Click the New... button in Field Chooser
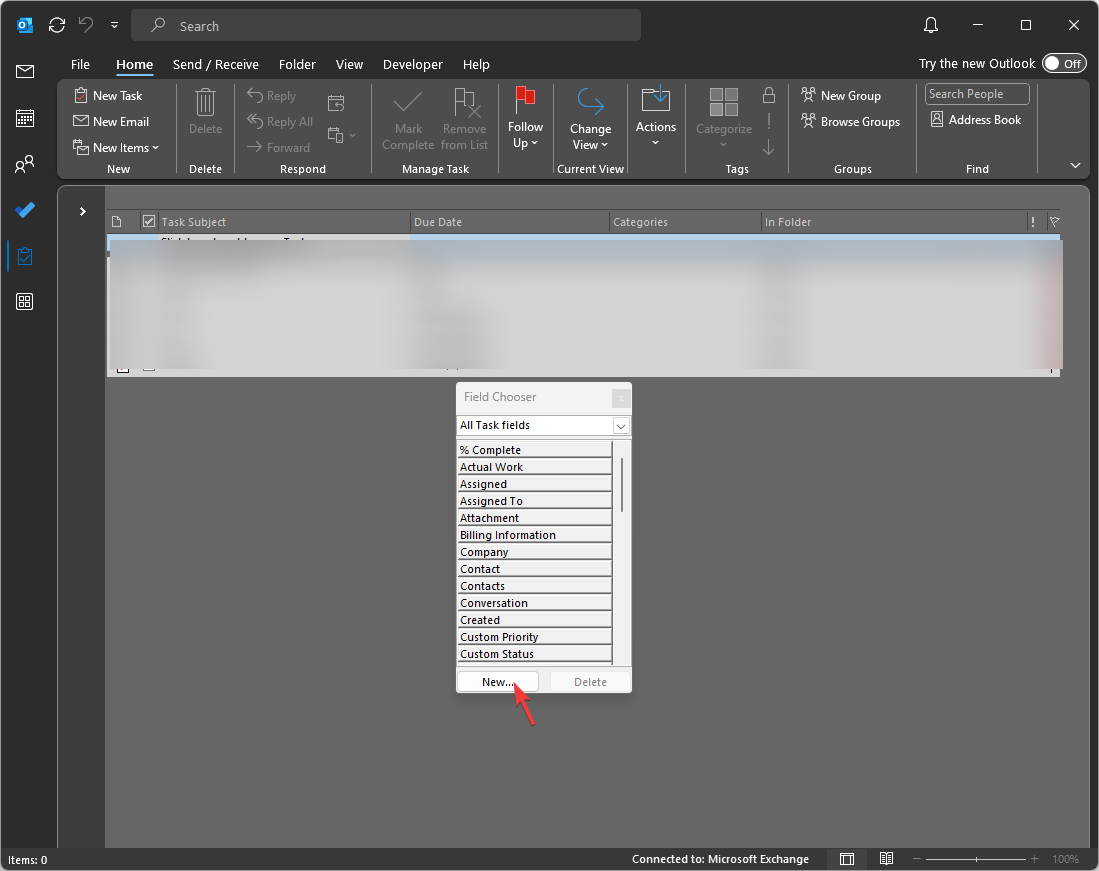Viewport: 1099px width, 871px height. coord(497,682)
